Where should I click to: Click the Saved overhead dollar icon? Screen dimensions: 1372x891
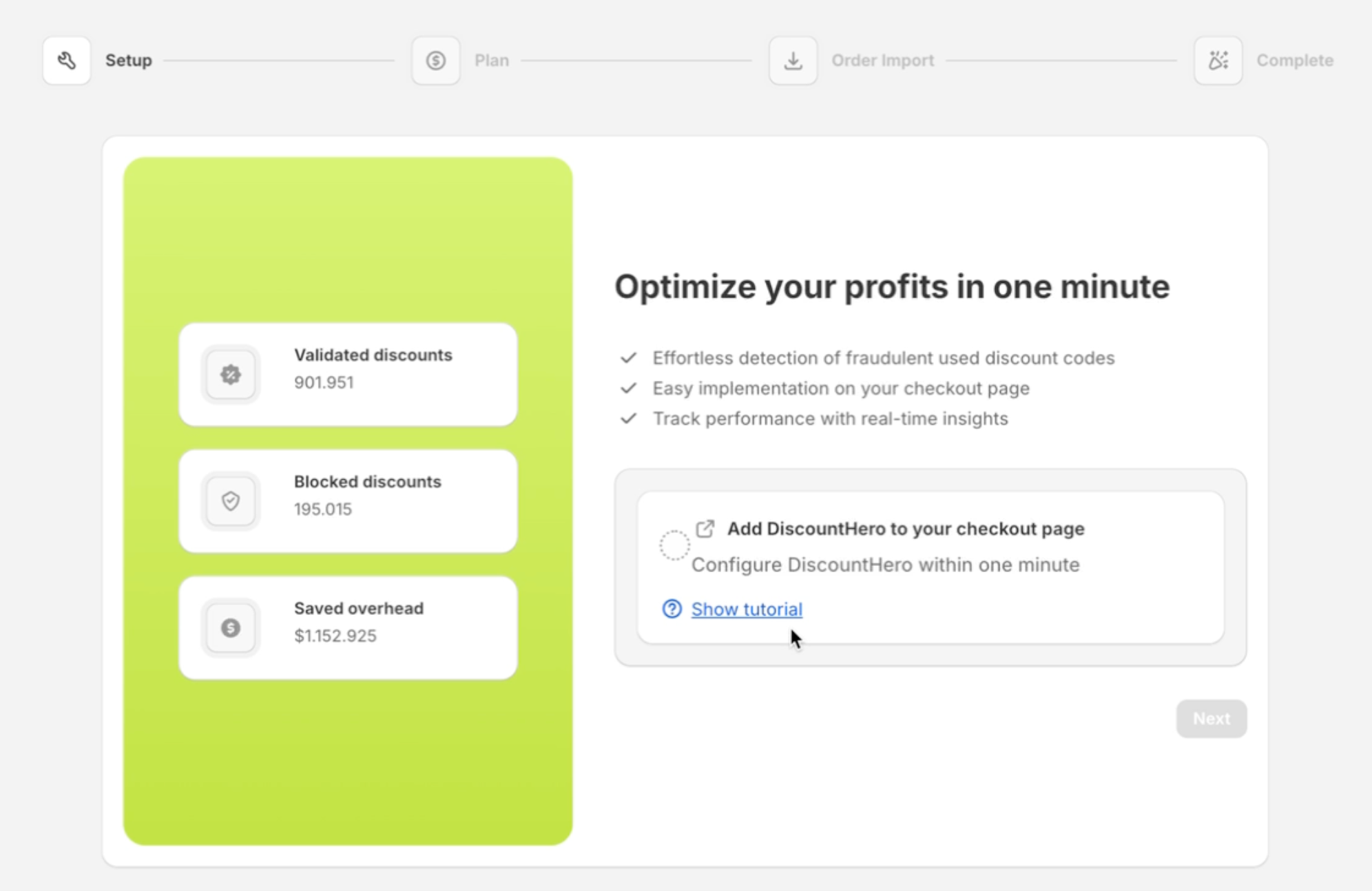click(231, 627)
